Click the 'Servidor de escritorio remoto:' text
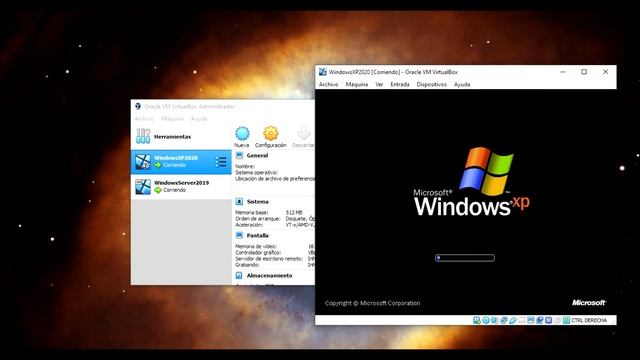 pos(269,259)
